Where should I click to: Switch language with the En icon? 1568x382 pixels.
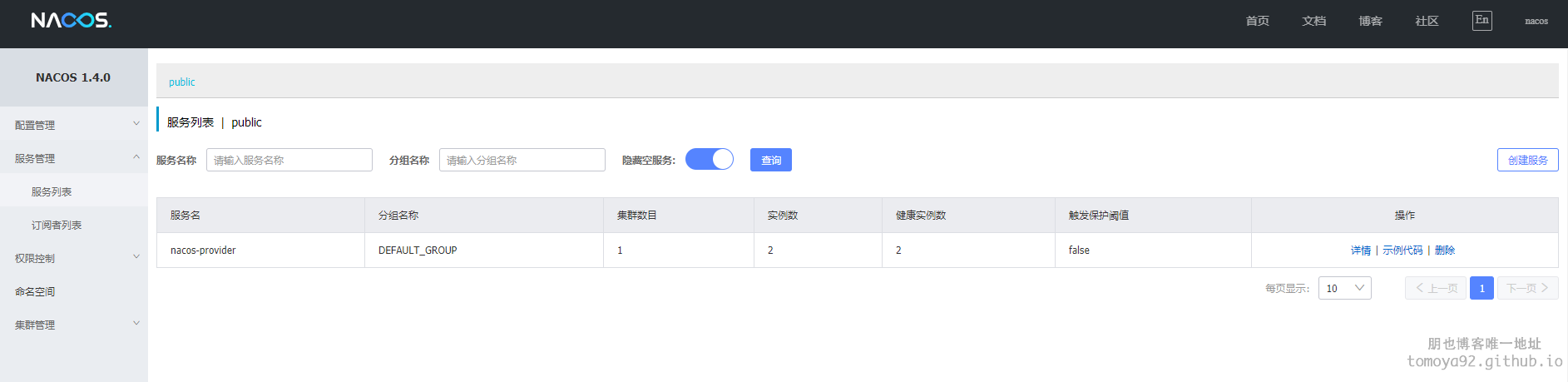1481,20
